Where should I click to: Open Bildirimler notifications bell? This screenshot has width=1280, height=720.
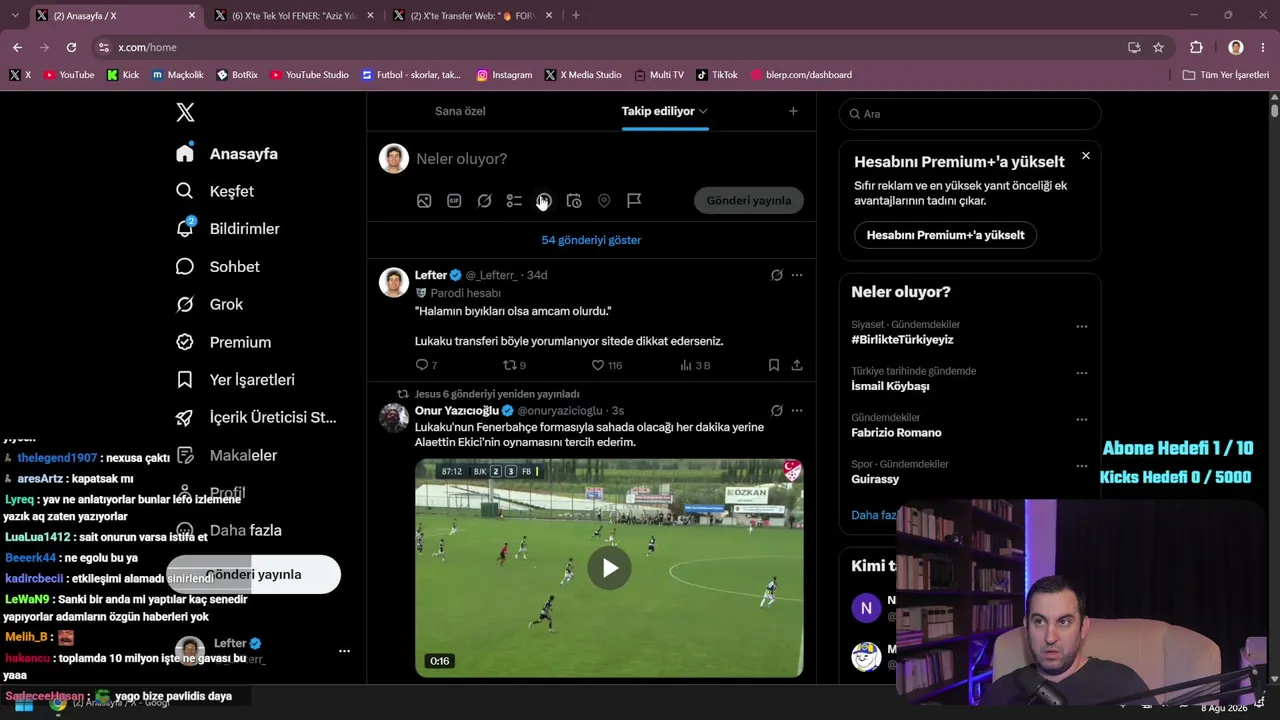228,229
